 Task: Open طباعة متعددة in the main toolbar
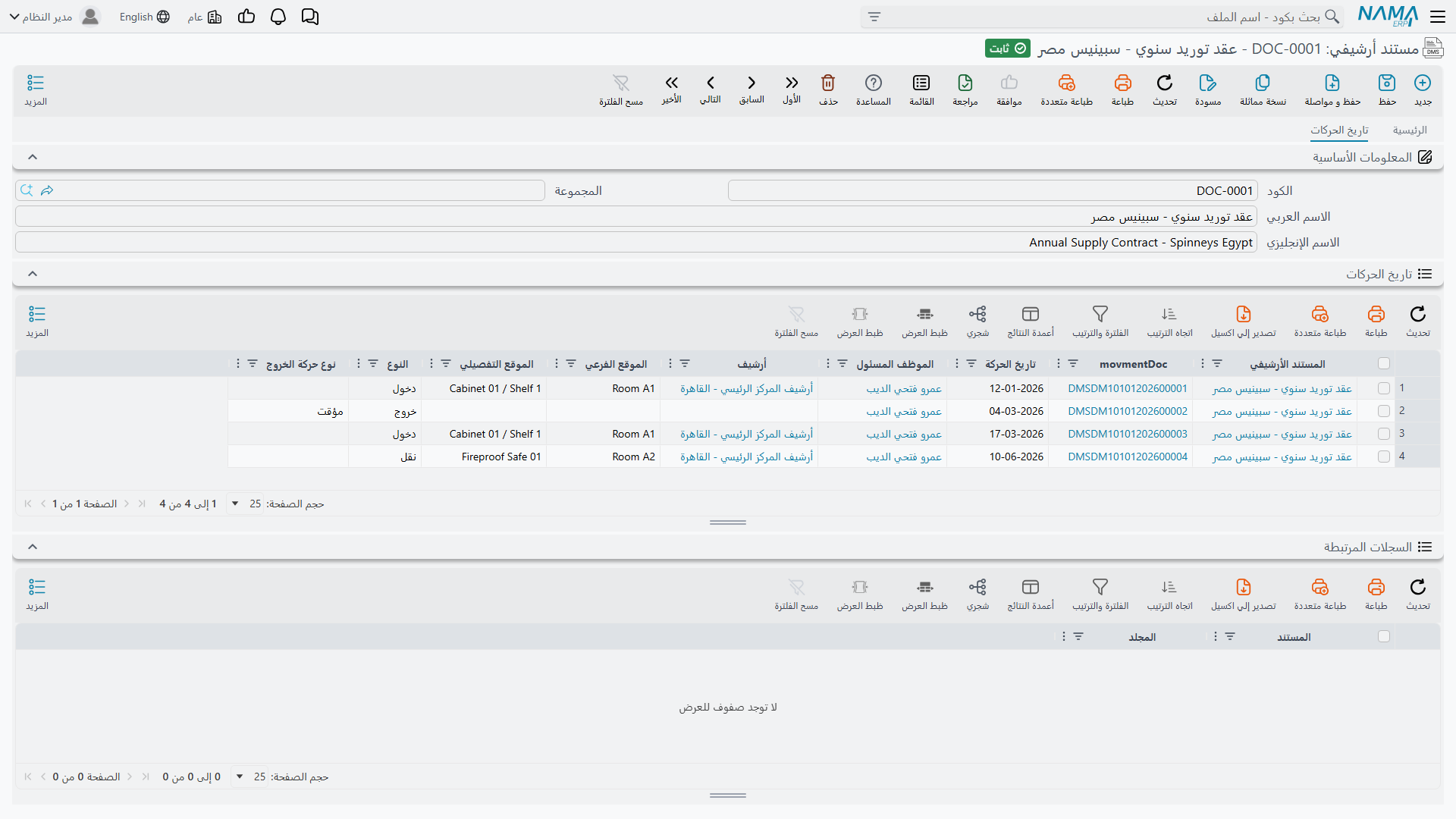pyautogui.click(x=1067, y=90)
